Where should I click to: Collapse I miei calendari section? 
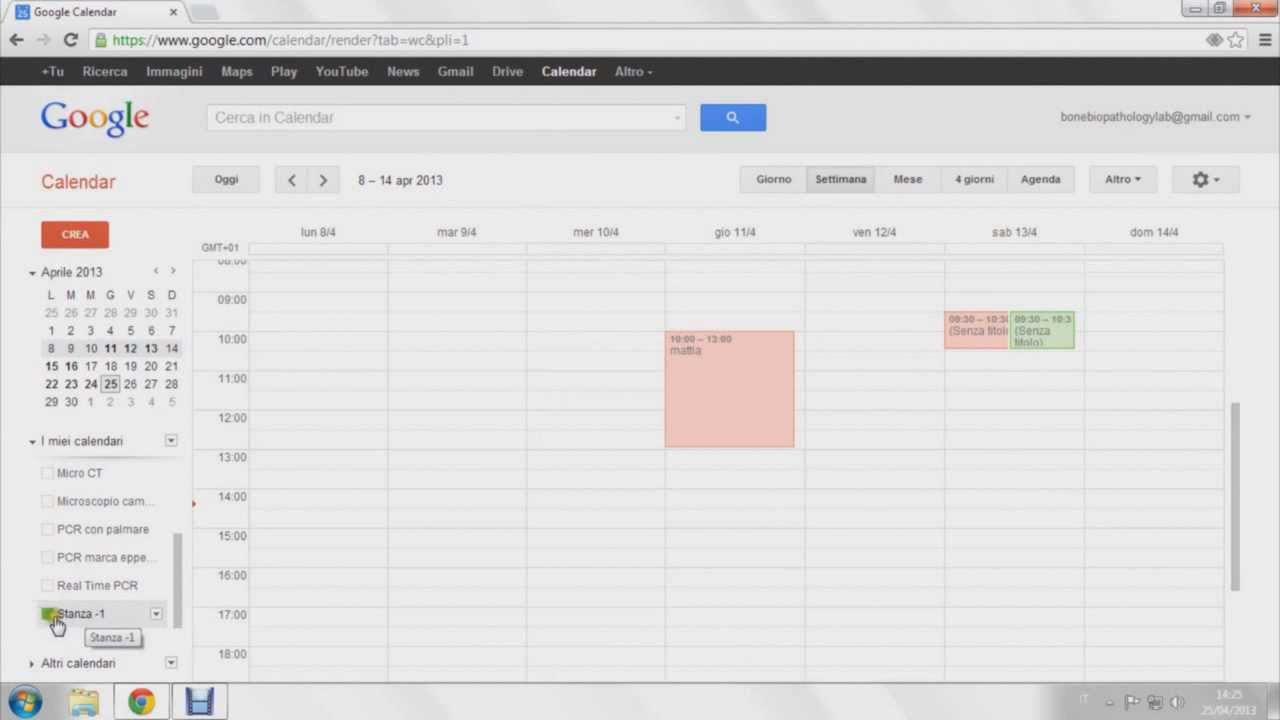pos(32,441)
